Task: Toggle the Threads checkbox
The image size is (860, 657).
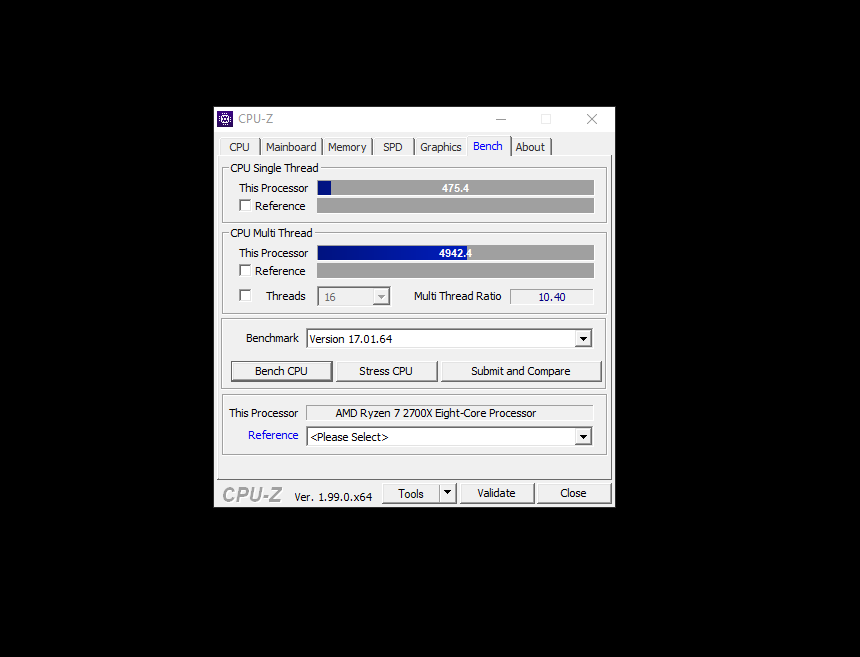Action: [x=245, y=296]
